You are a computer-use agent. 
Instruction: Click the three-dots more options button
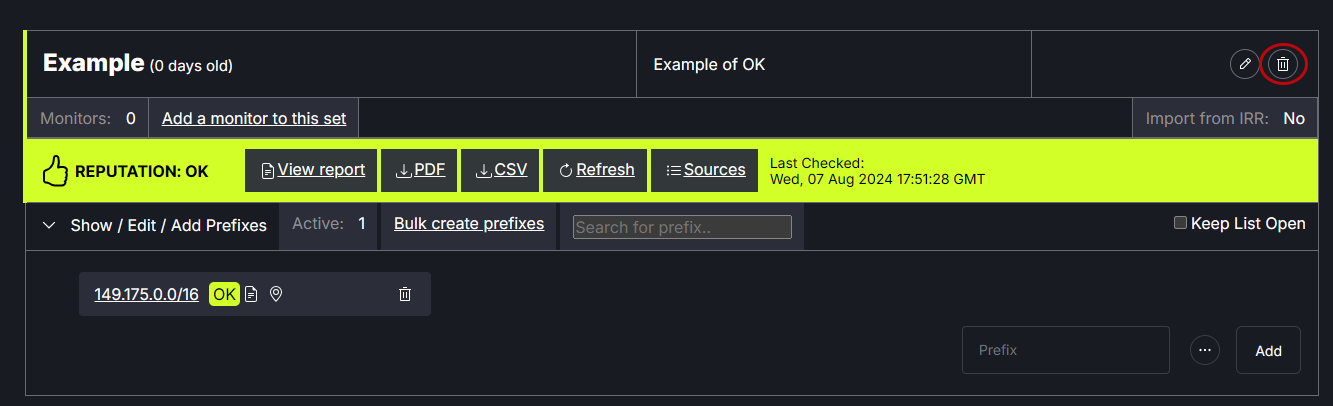coord(1205,350)
